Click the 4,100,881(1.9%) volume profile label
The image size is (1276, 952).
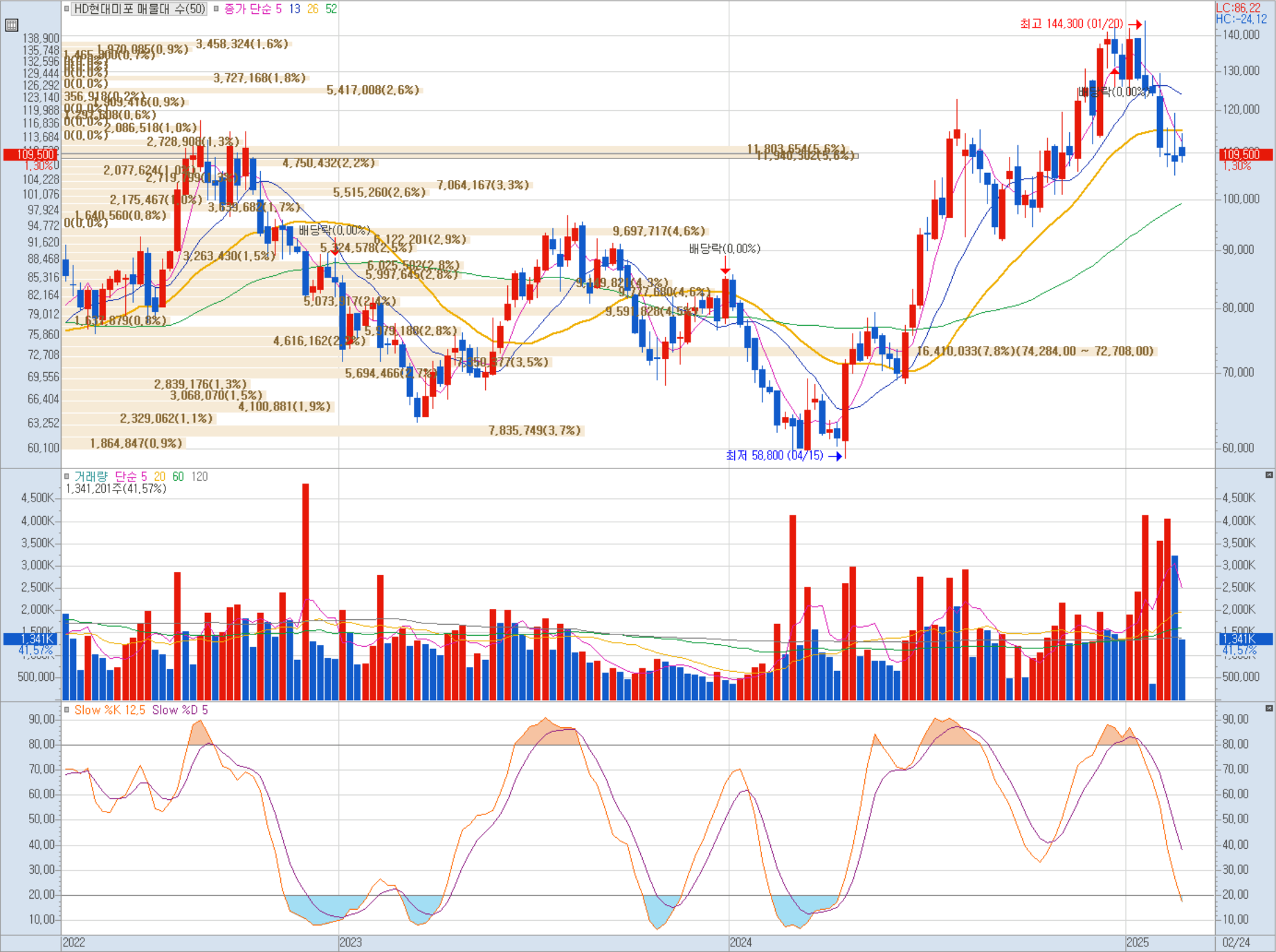pos(285,406)
